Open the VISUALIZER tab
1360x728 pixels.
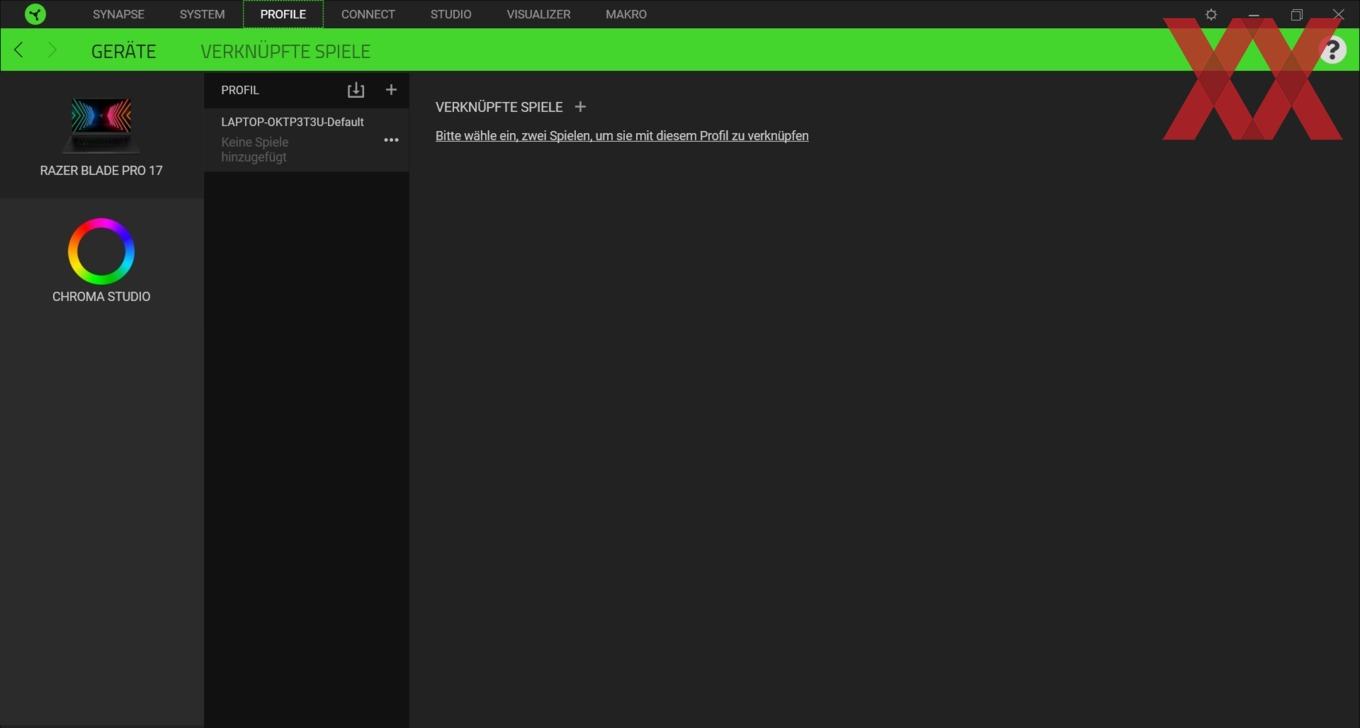click(x=539, y=14)
